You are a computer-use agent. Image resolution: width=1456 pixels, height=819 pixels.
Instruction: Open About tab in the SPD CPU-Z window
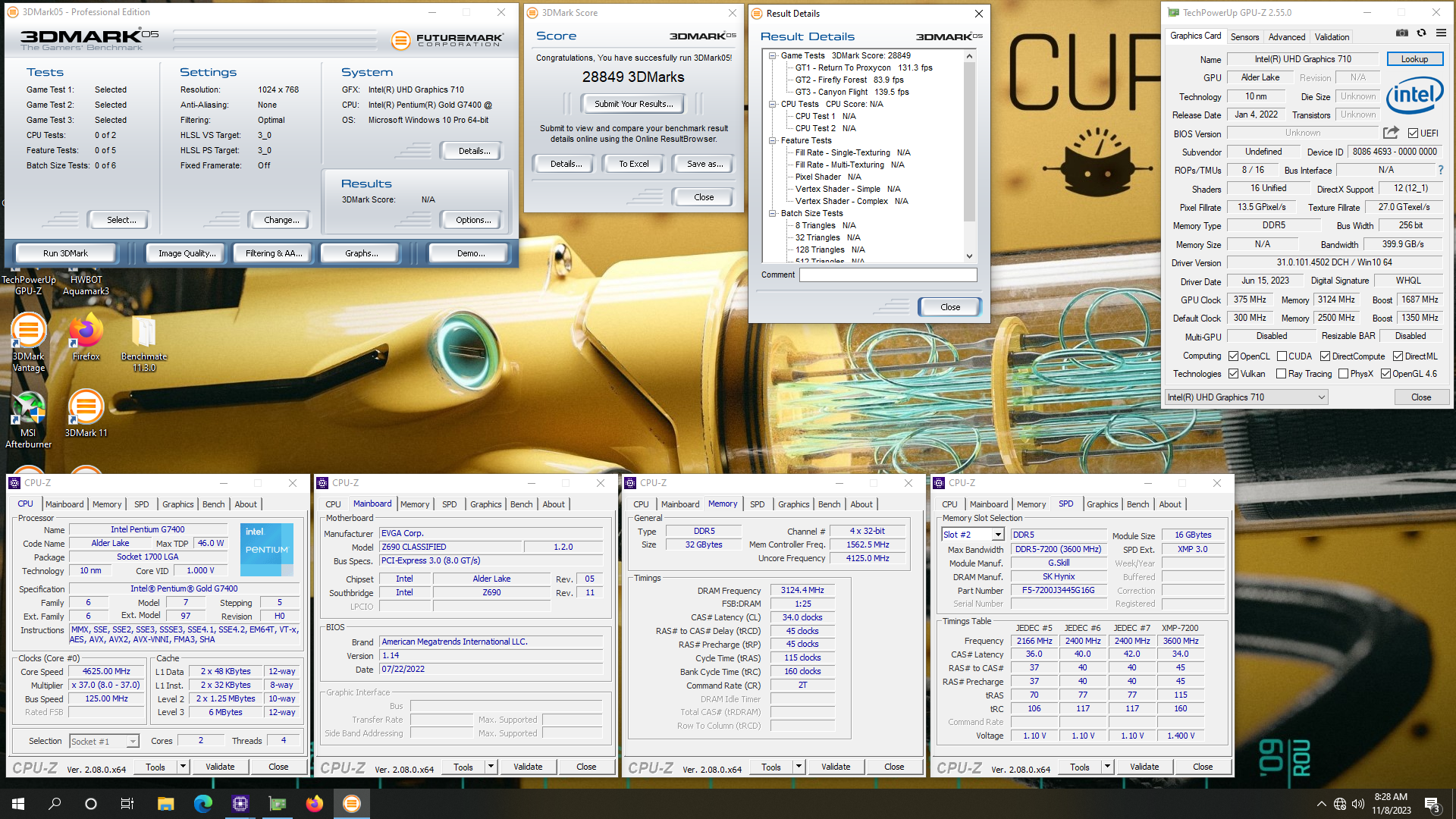tap(1170, 504)
